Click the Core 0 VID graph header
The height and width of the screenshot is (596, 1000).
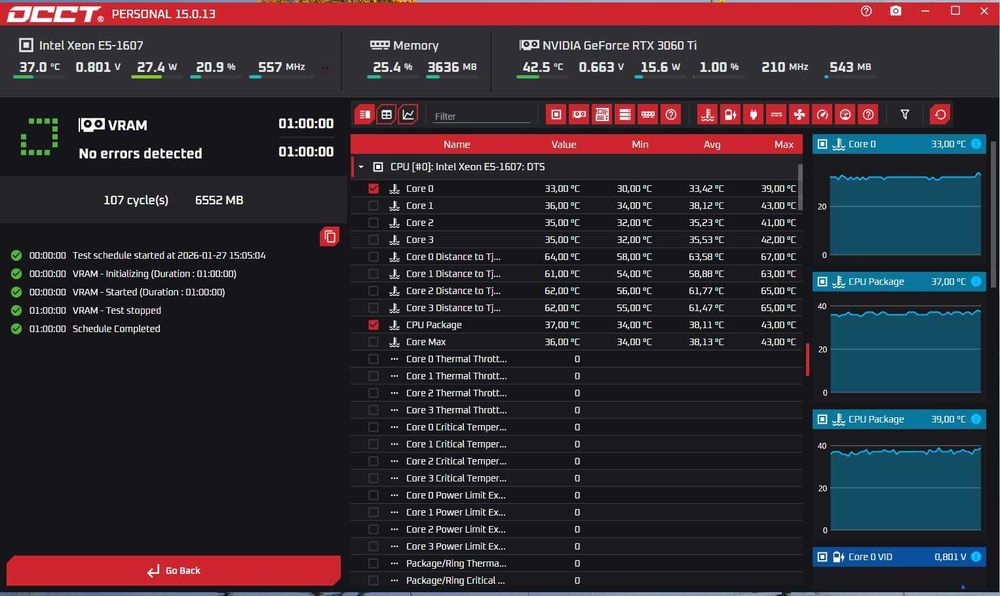(x=899, y=557)
